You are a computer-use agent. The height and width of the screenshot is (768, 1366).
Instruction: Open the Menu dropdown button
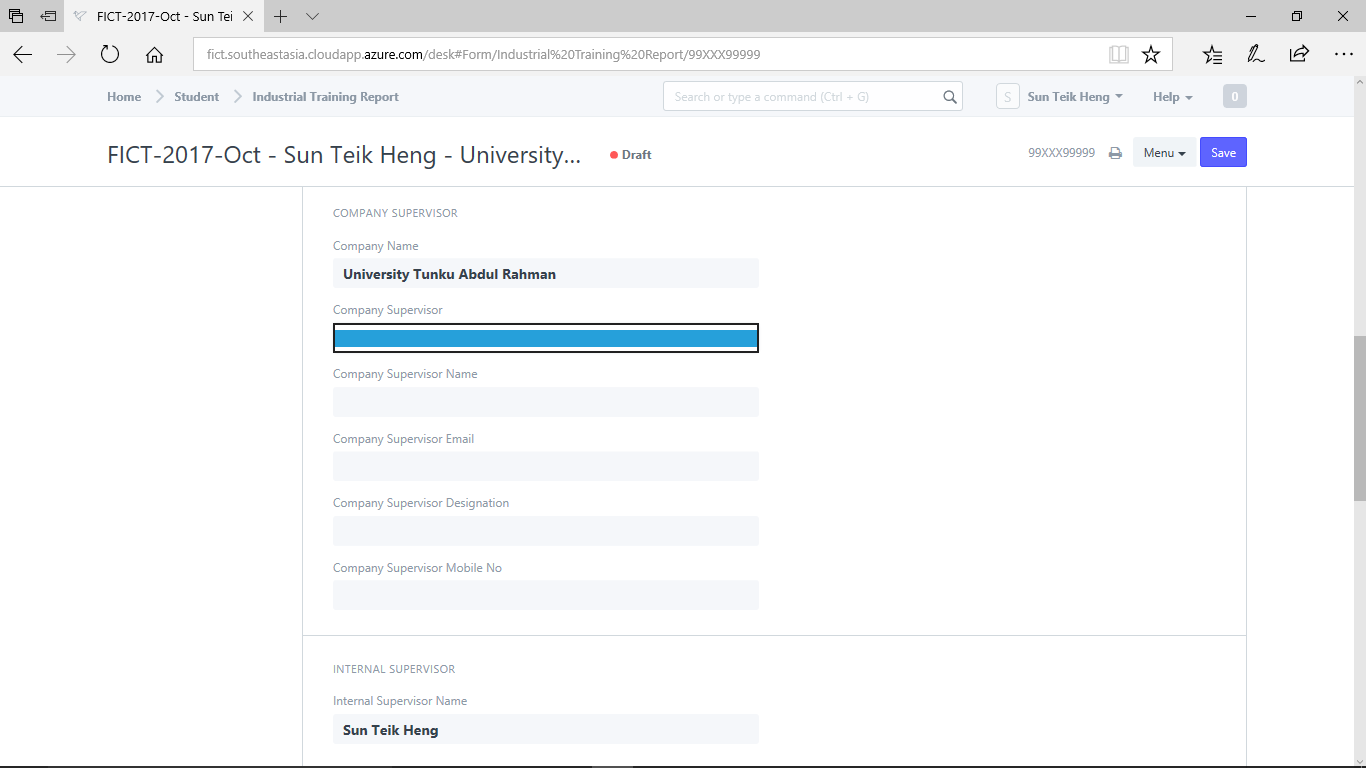1164,153
